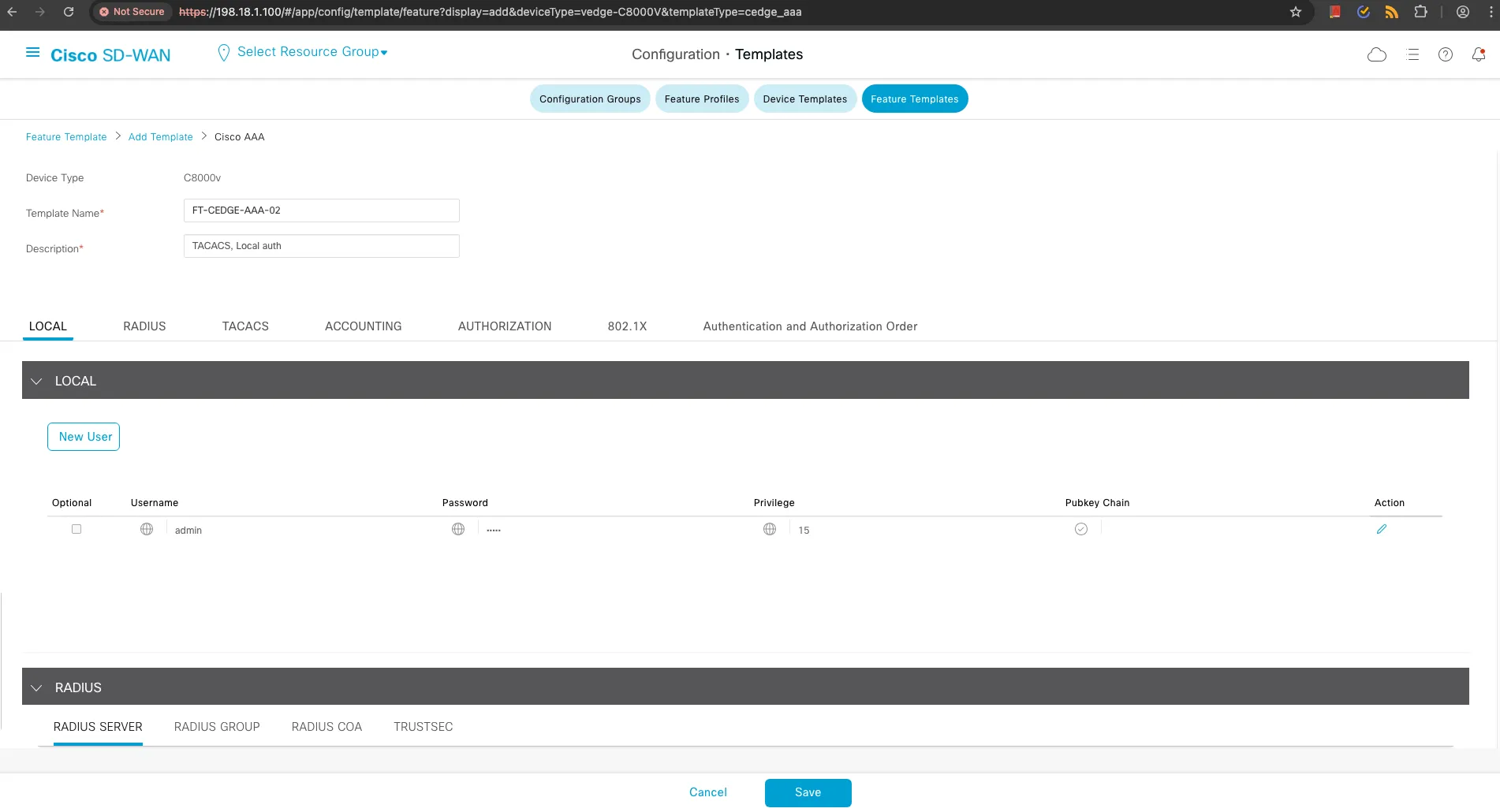1500x812 pixels.
Task: Click the globe icon in the Password column
Action: 458,529
